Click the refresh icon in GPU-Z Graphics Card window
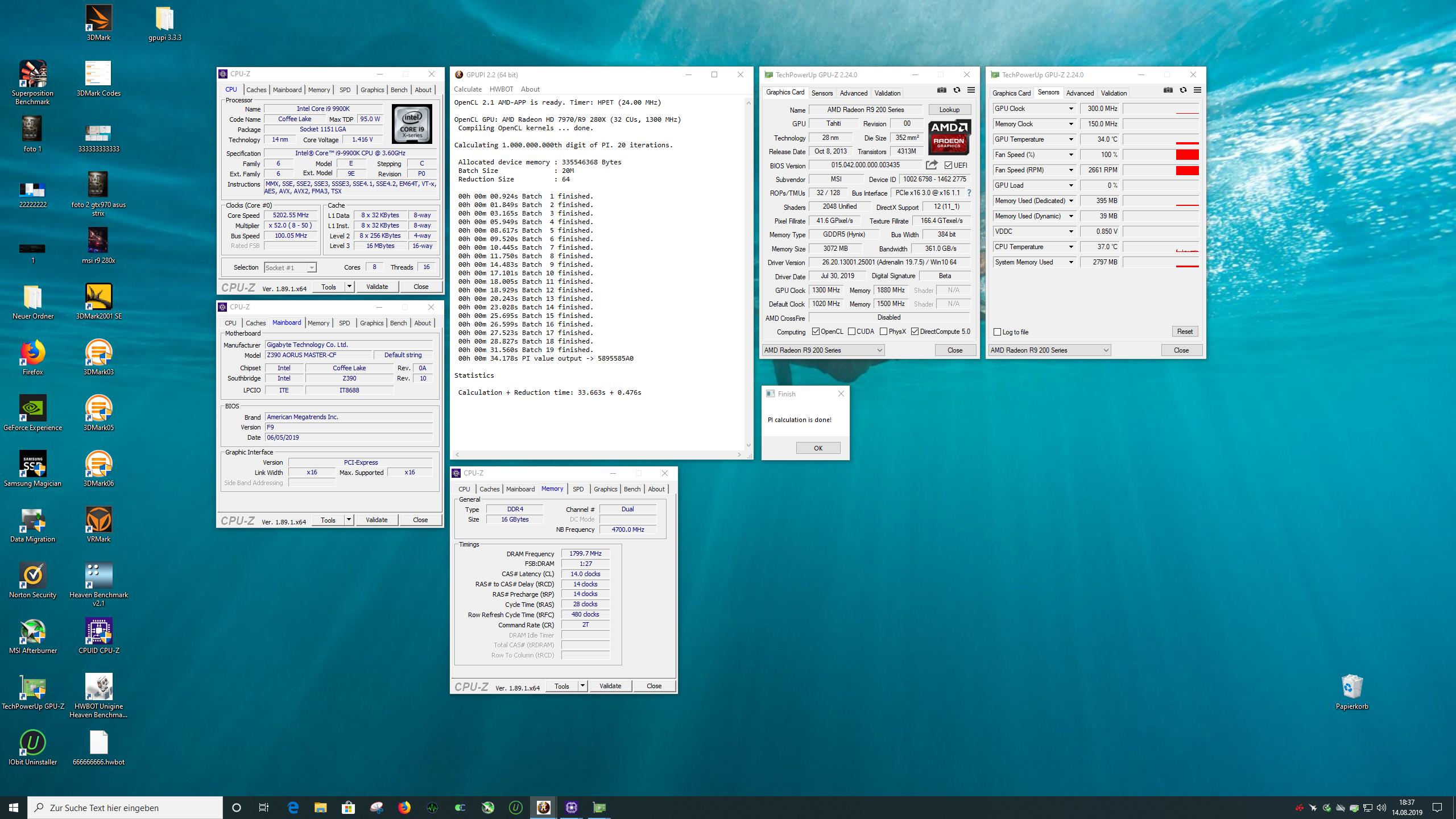Viewport: 1456px width, 819px height. point(957,90)
